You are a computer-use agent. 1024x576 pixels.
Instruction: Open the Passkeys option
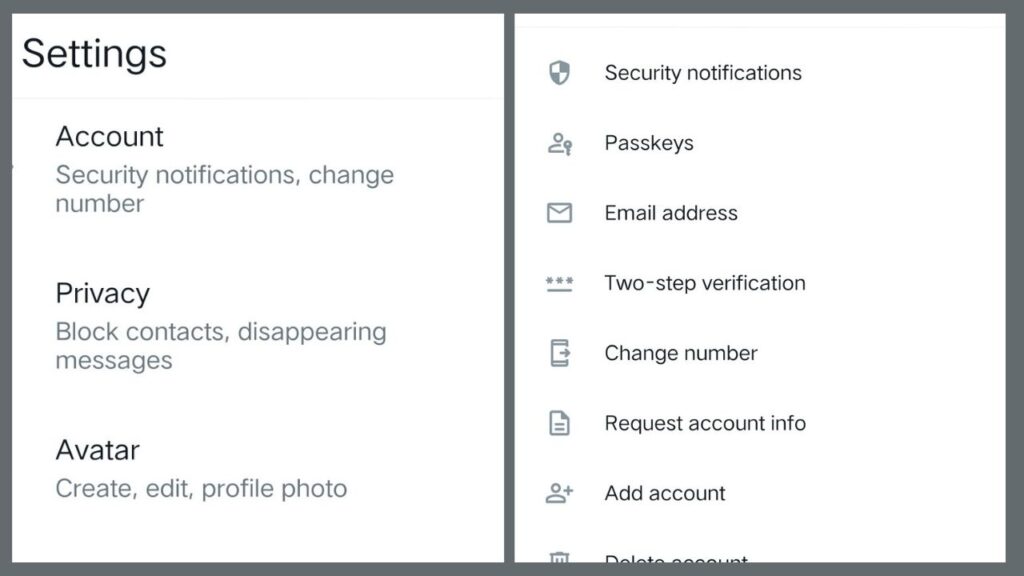click(649, 142)
